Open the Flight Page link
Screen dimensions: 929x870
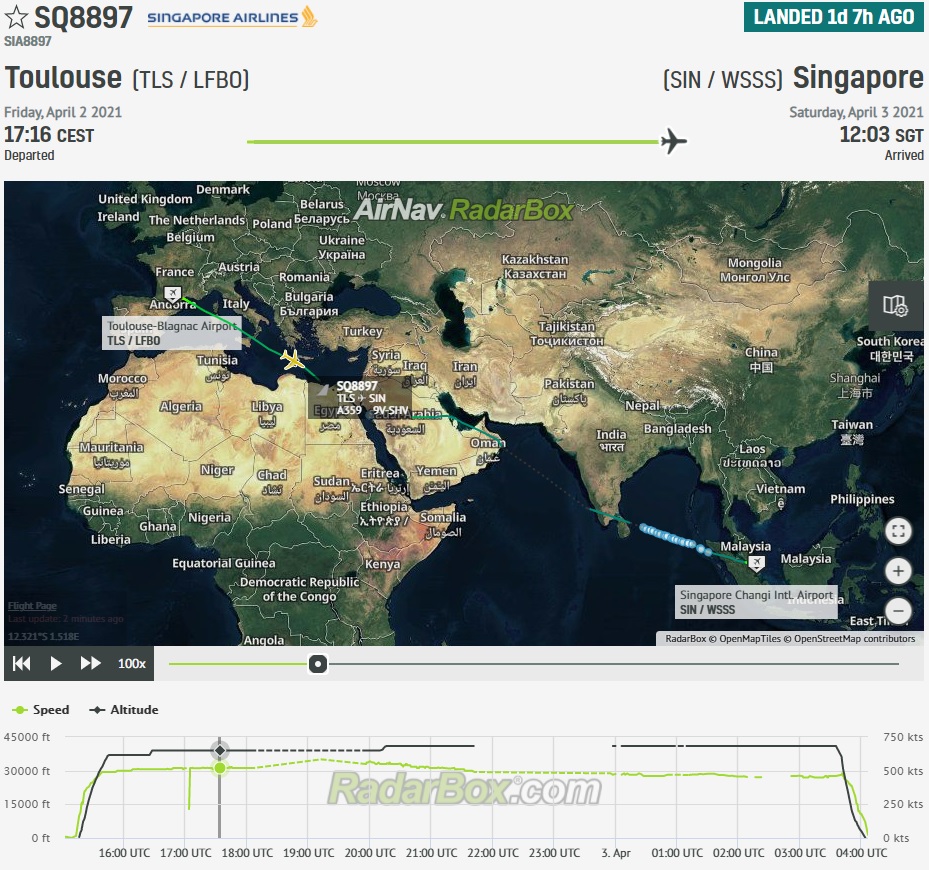[x=32, y=606]
